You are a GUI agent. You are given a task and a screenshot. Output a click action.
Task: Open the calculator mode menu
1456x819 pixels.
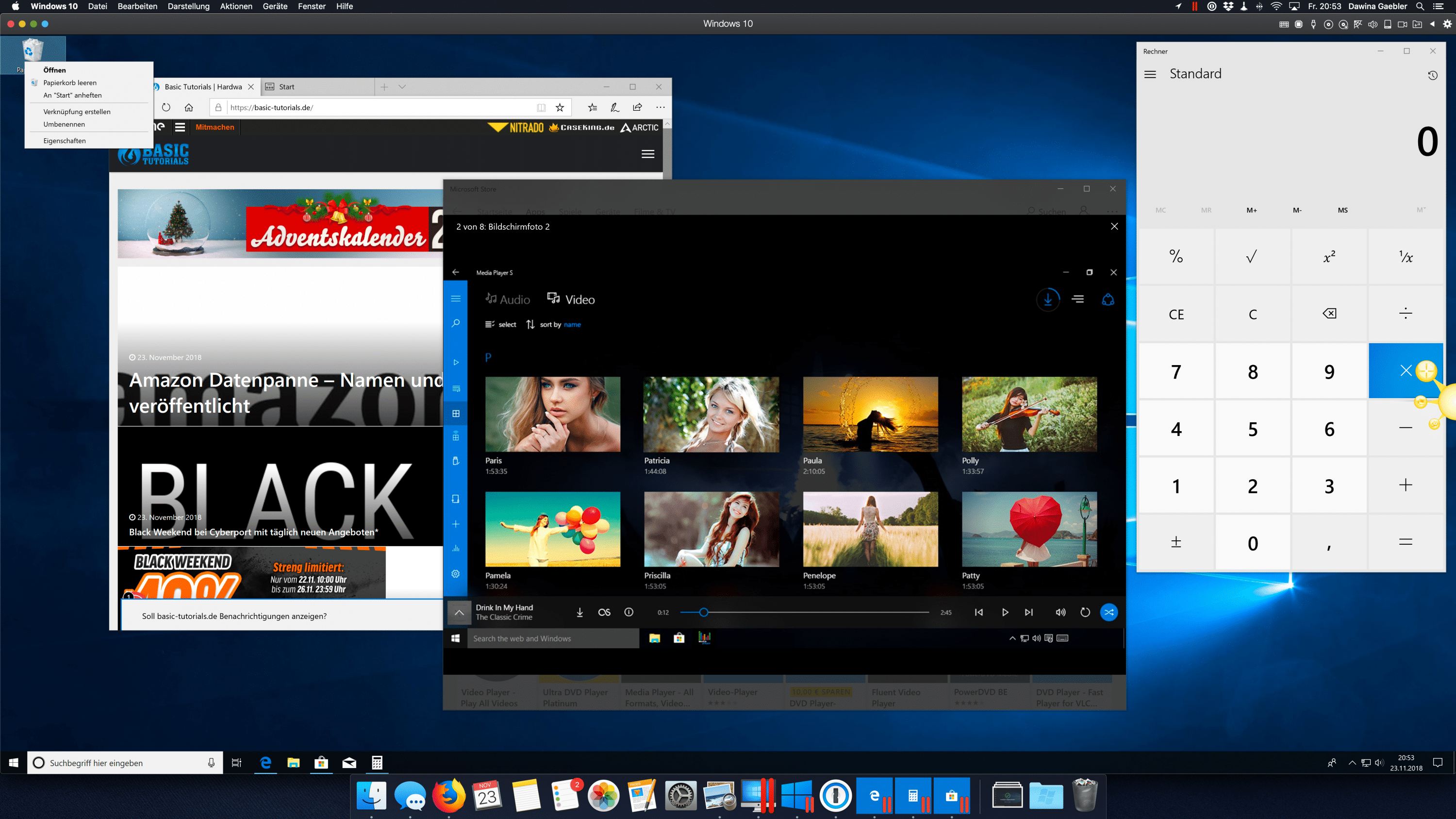[1151, 74]
